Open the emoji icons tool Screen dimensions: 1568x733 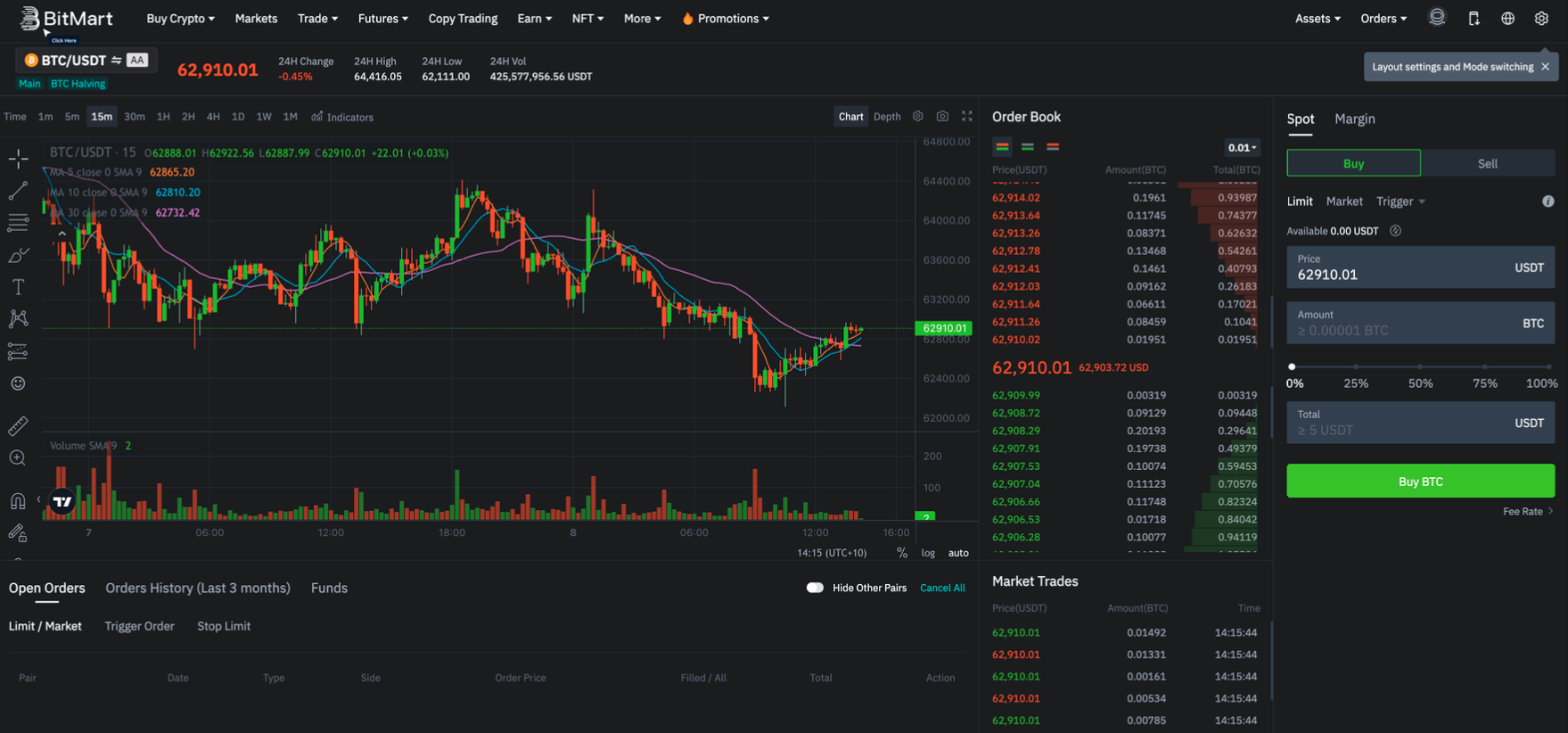tap(18, 383)
